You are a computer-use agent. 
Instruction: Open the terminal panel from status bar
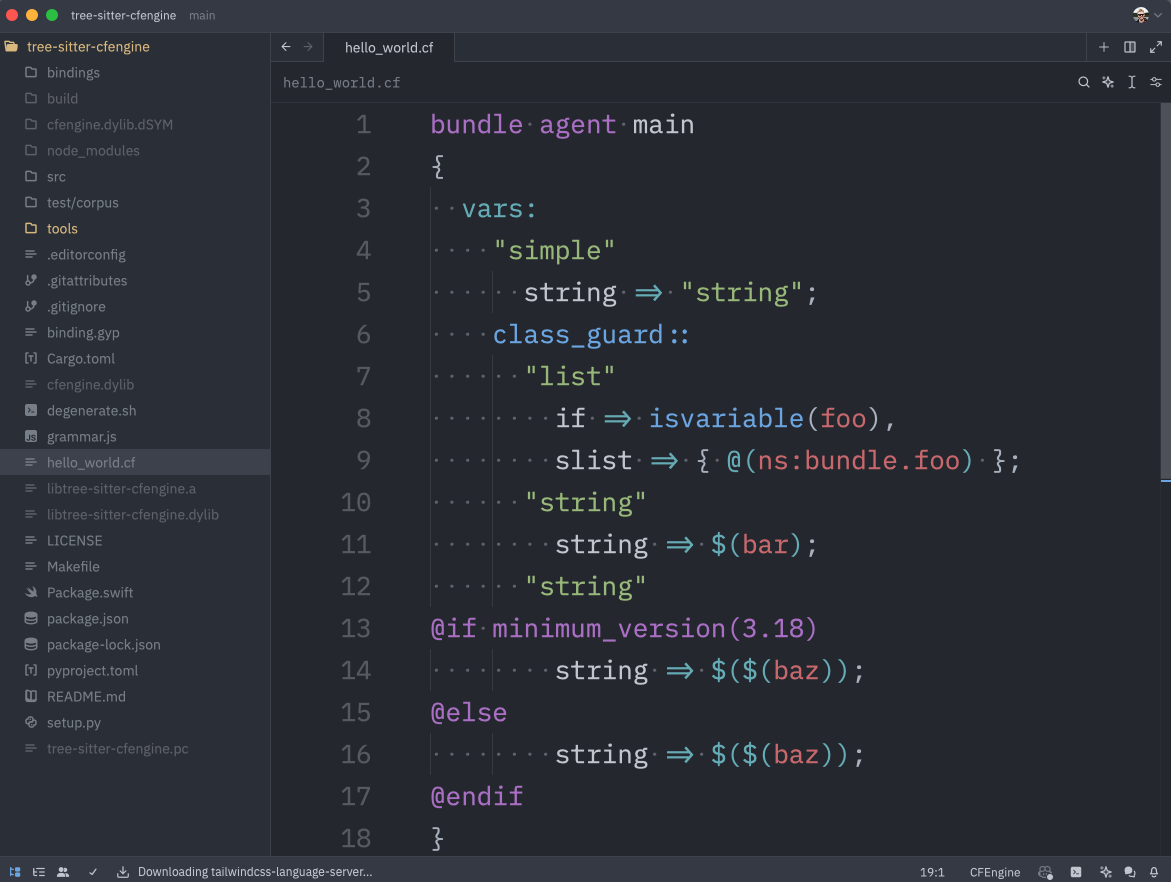[1076, 872]
